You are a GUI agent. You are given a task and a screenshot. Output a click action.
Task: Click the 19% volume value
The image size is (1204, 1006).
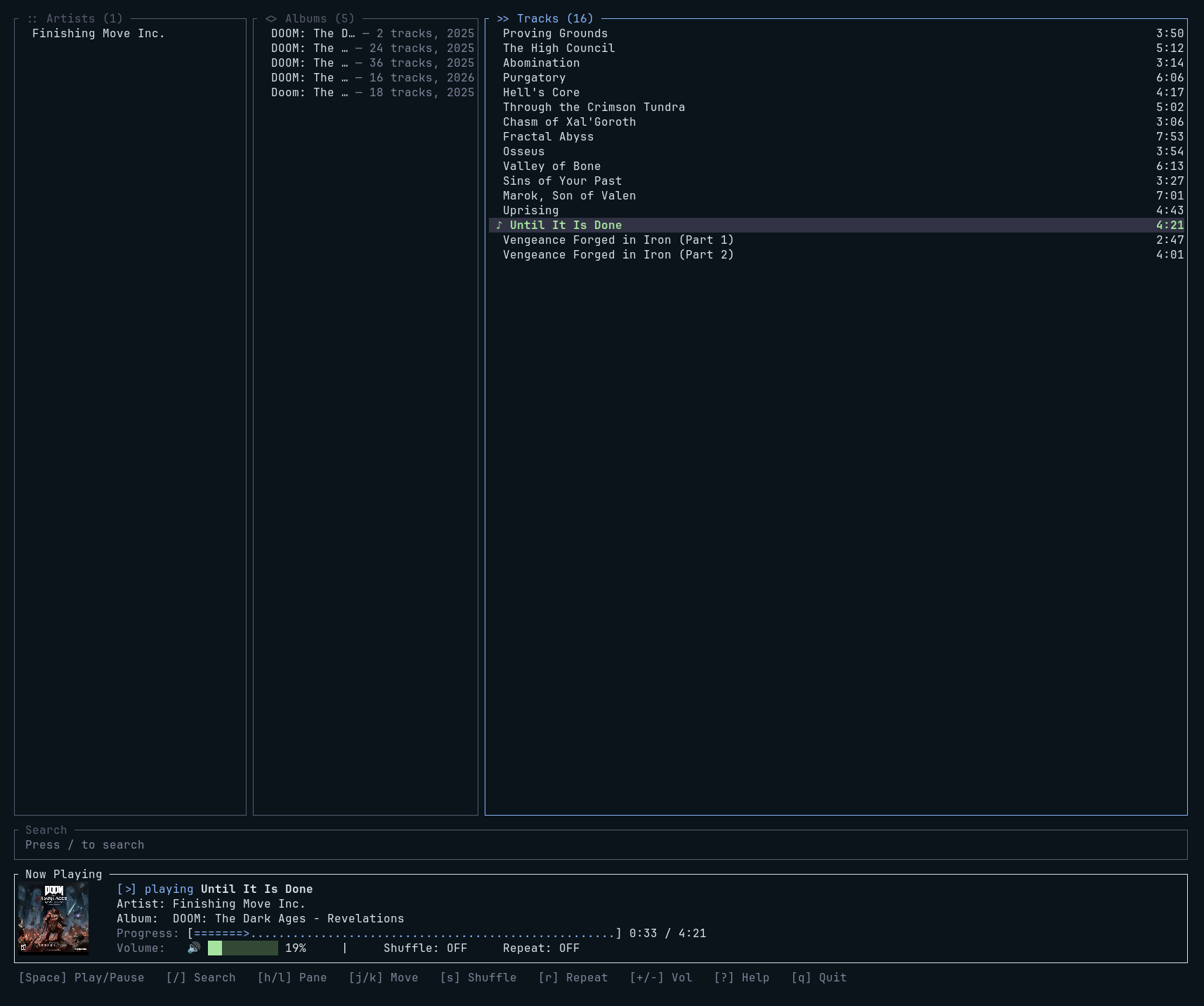coord(296,948)
